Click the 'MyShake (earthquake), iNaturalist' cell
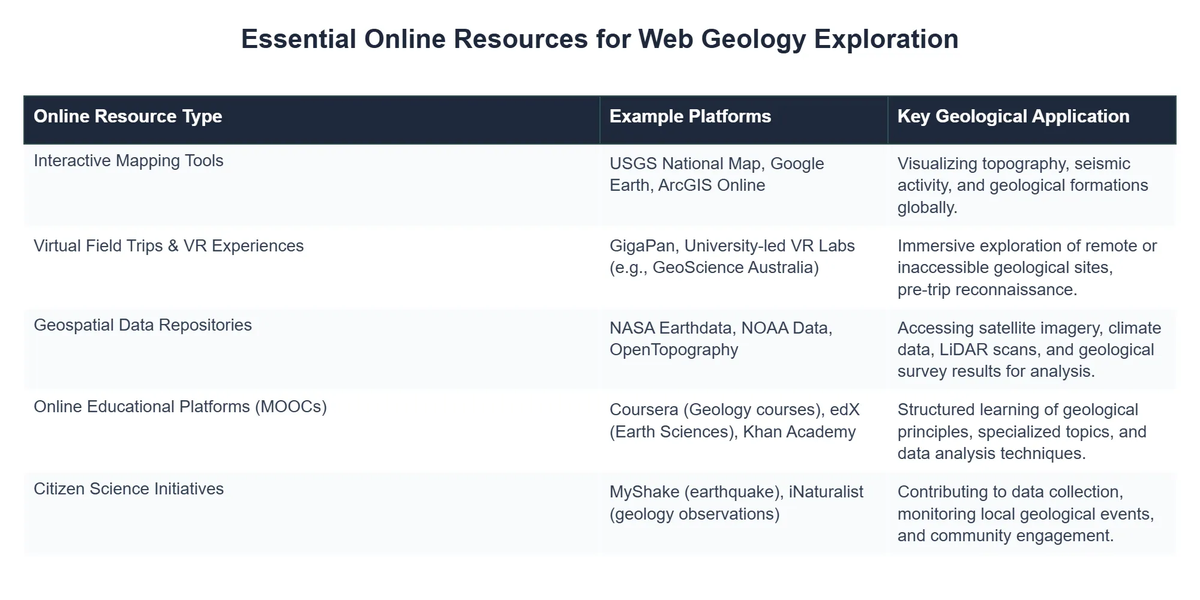 744,513
